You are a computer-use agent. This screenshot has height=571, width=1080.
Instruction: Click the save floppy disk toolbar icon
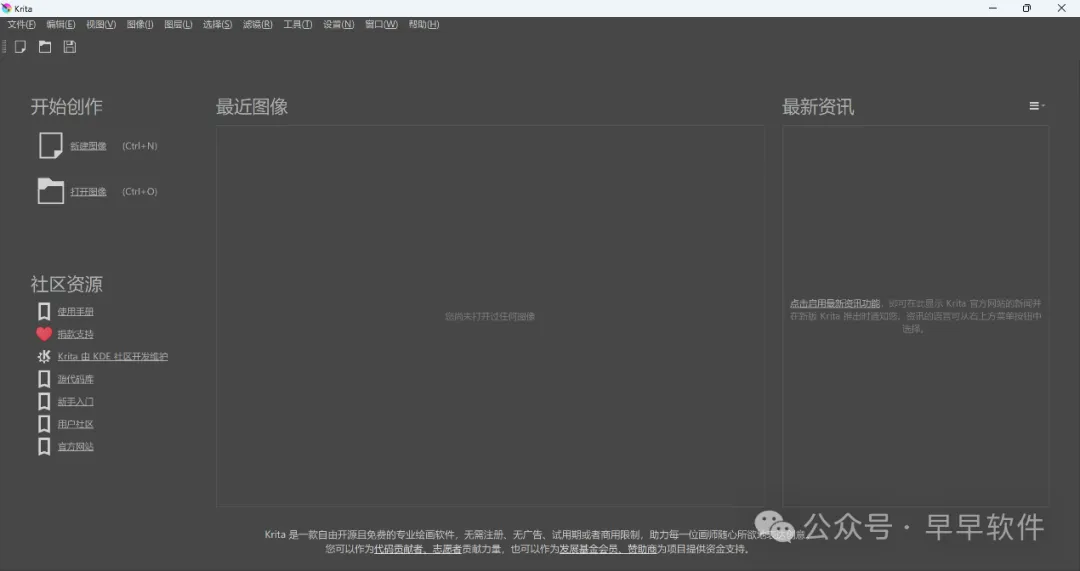[x=70, y=47]
